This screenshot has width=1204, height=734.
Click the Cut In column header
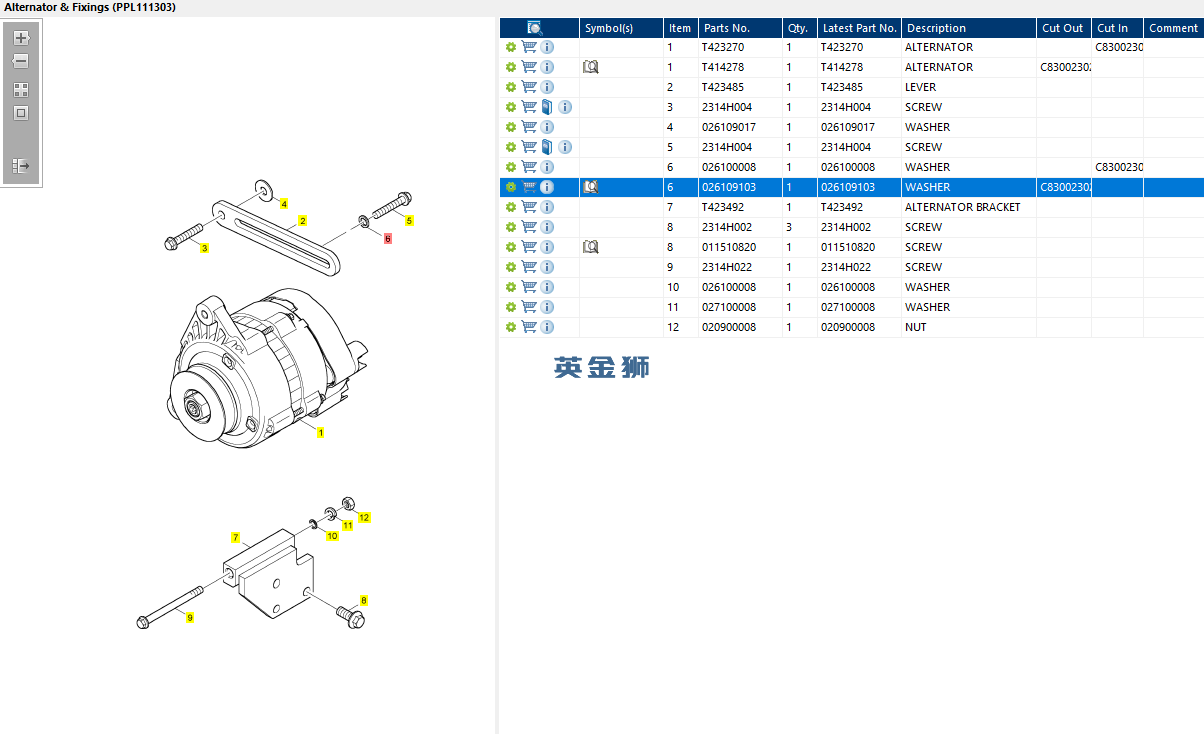click(1112, 28)
